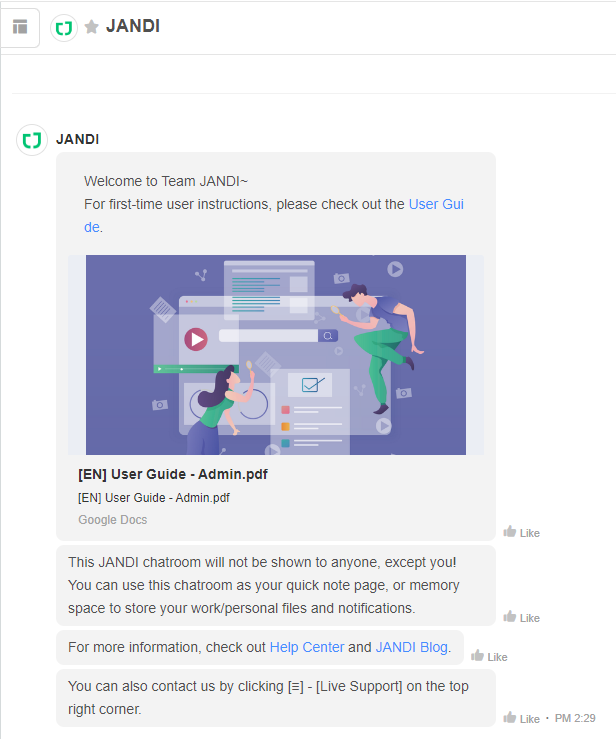Click the PM 2:29 timestamp
616x739 pixels.
pos(575,718)
